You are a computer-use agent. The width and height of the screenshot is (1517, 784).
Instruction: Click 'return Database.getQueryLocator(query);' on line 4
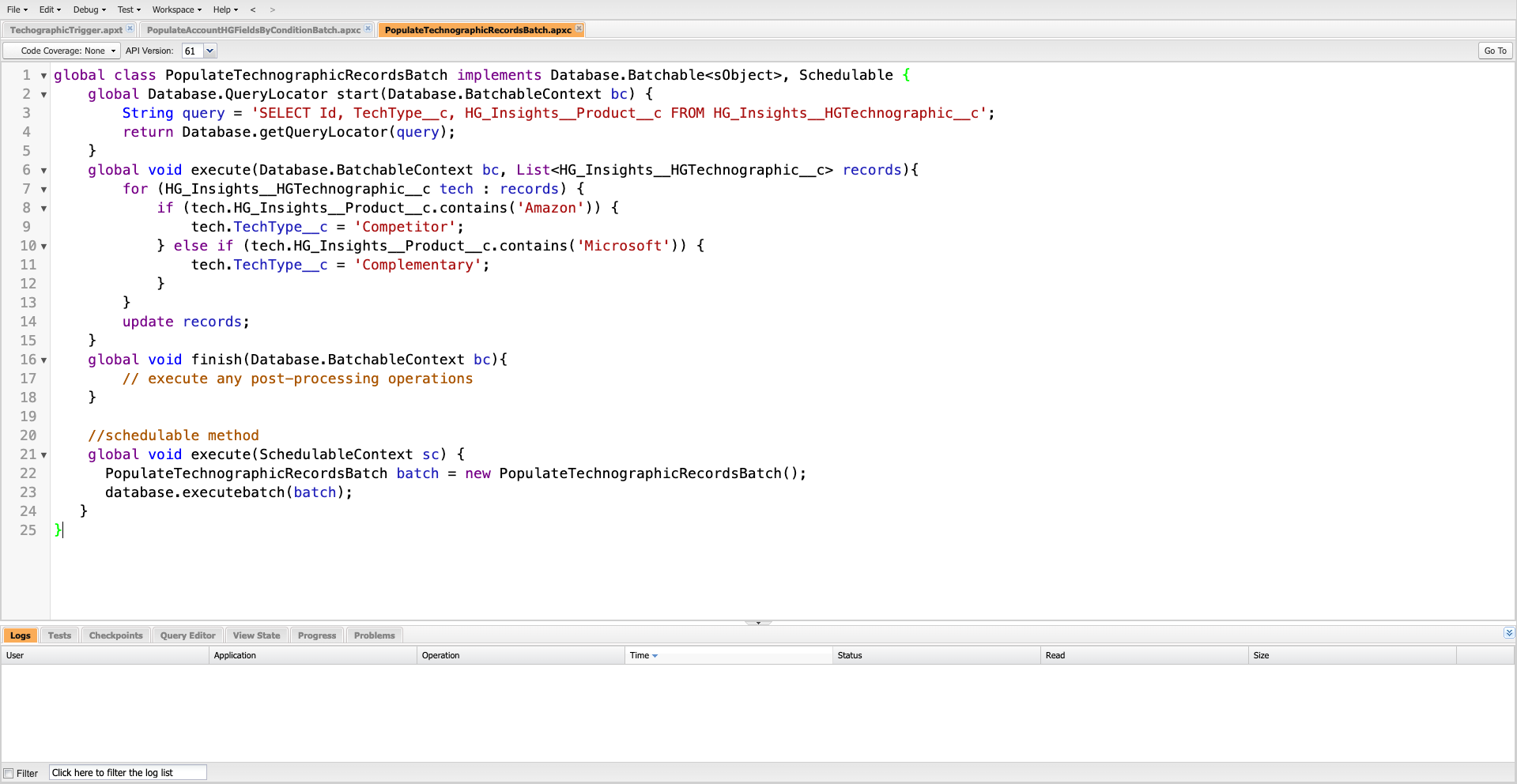289,132
